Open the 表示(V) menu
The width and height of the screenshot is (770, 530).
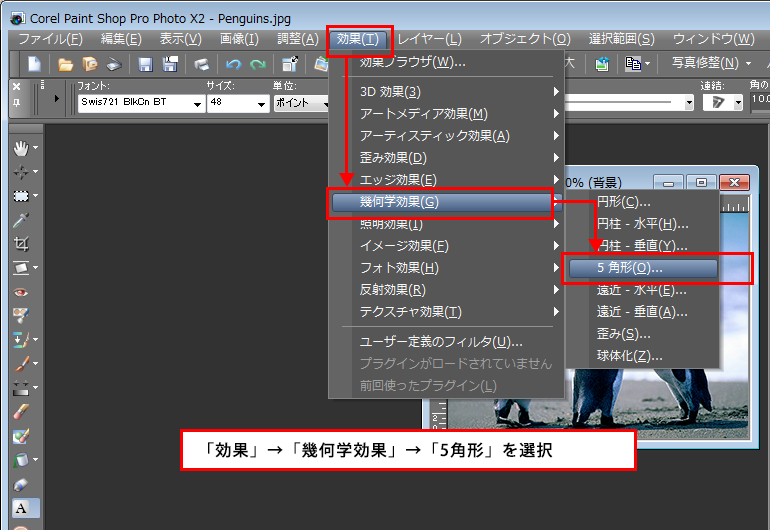[181, 39]
